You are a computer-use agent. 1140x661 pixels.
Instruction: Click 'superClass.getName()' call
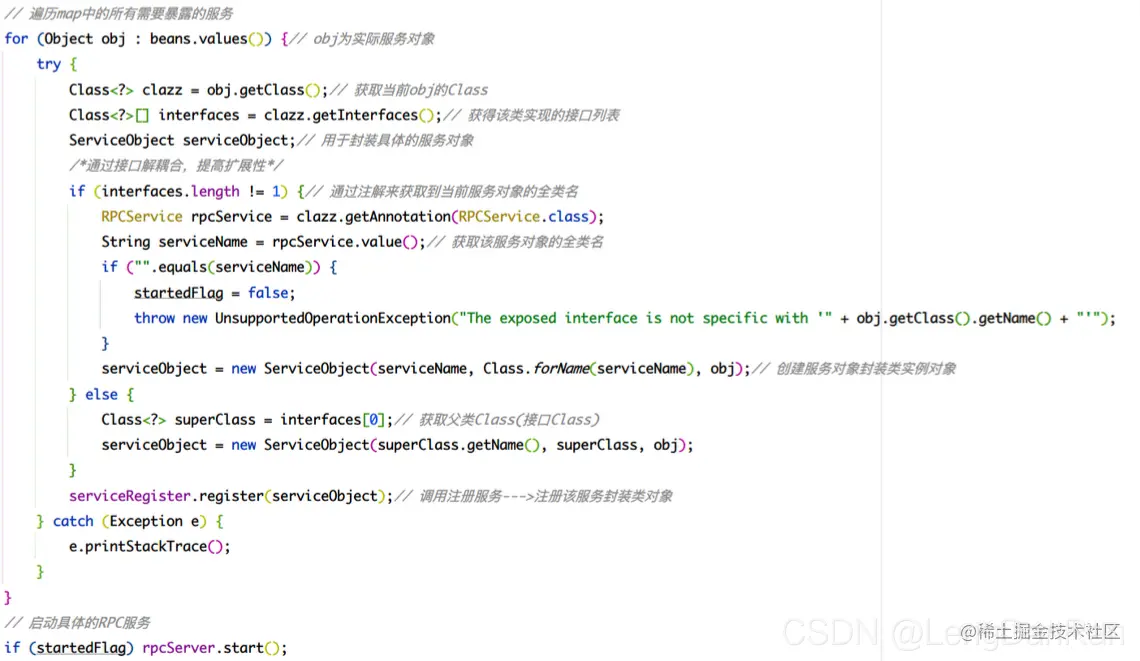point(459,445)
